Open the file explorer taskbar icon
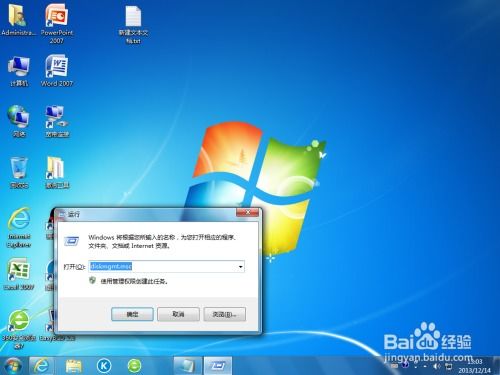Image resolution: width=500 pixels, height=375 pixels. tap(73, 366)
